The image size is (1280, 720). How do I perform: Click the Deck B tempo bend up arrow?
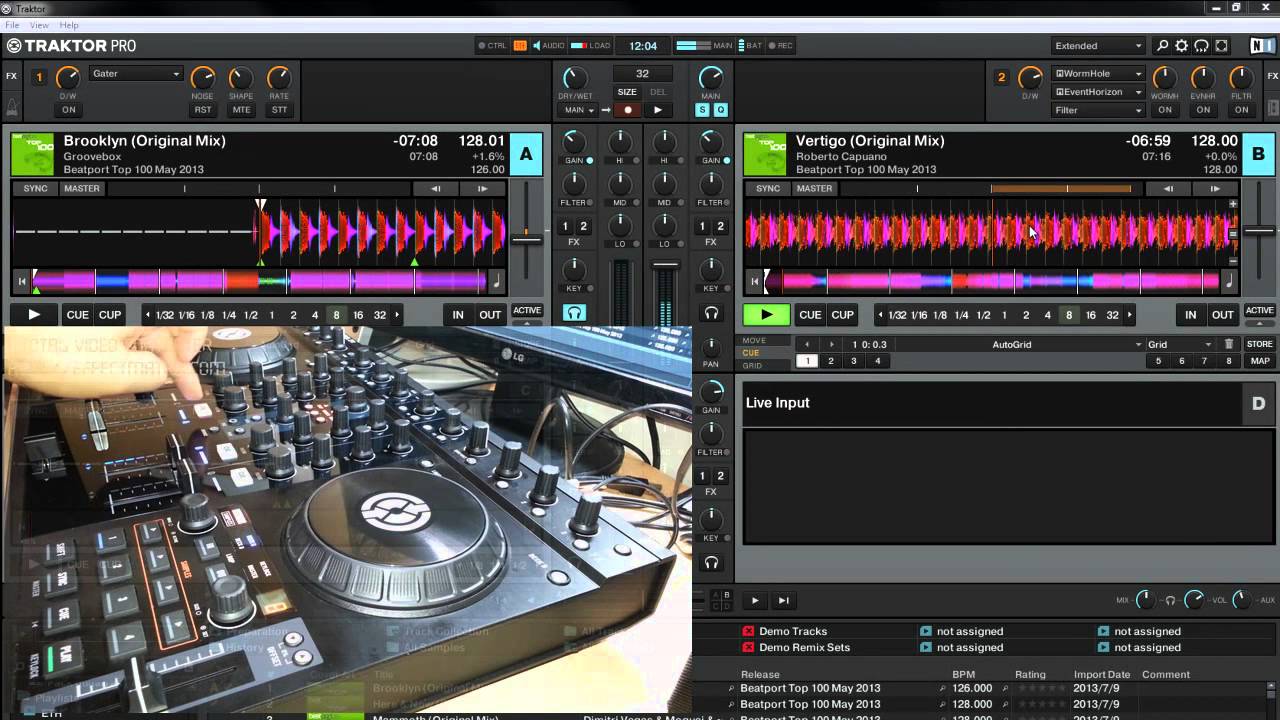tap(1215, 188)
